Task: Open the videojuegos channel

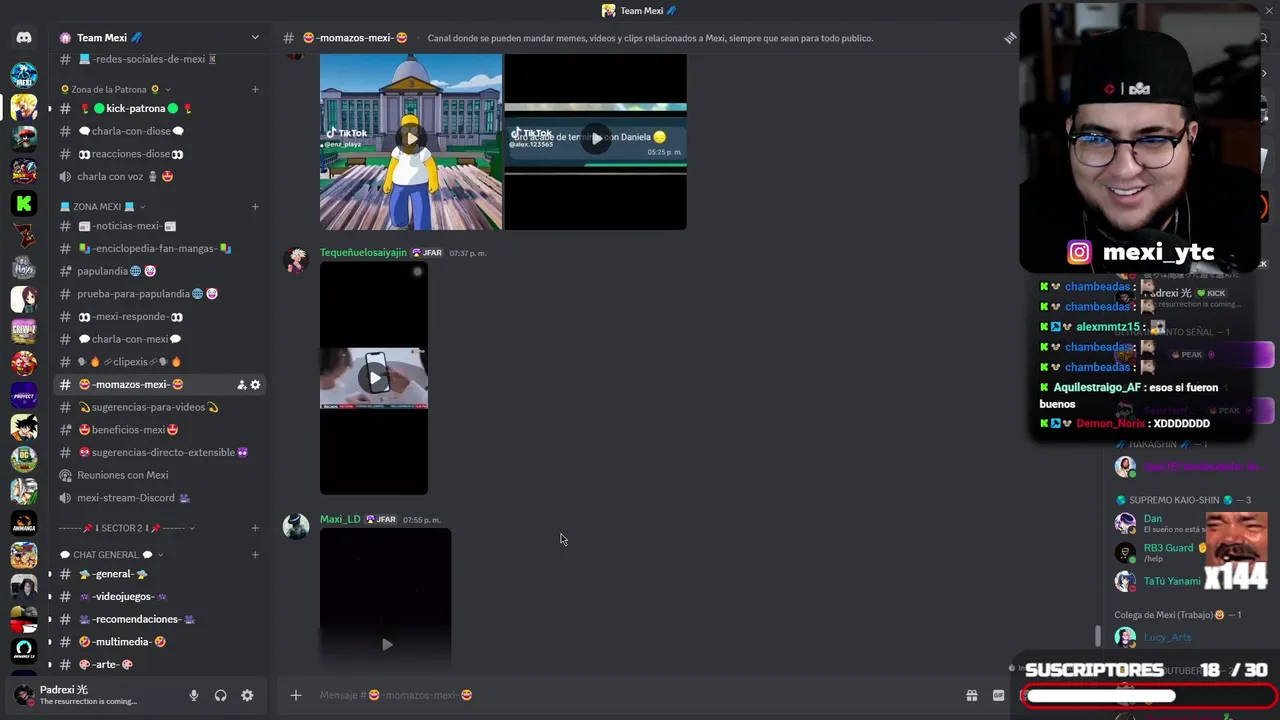Action: (x=158, y=597)
